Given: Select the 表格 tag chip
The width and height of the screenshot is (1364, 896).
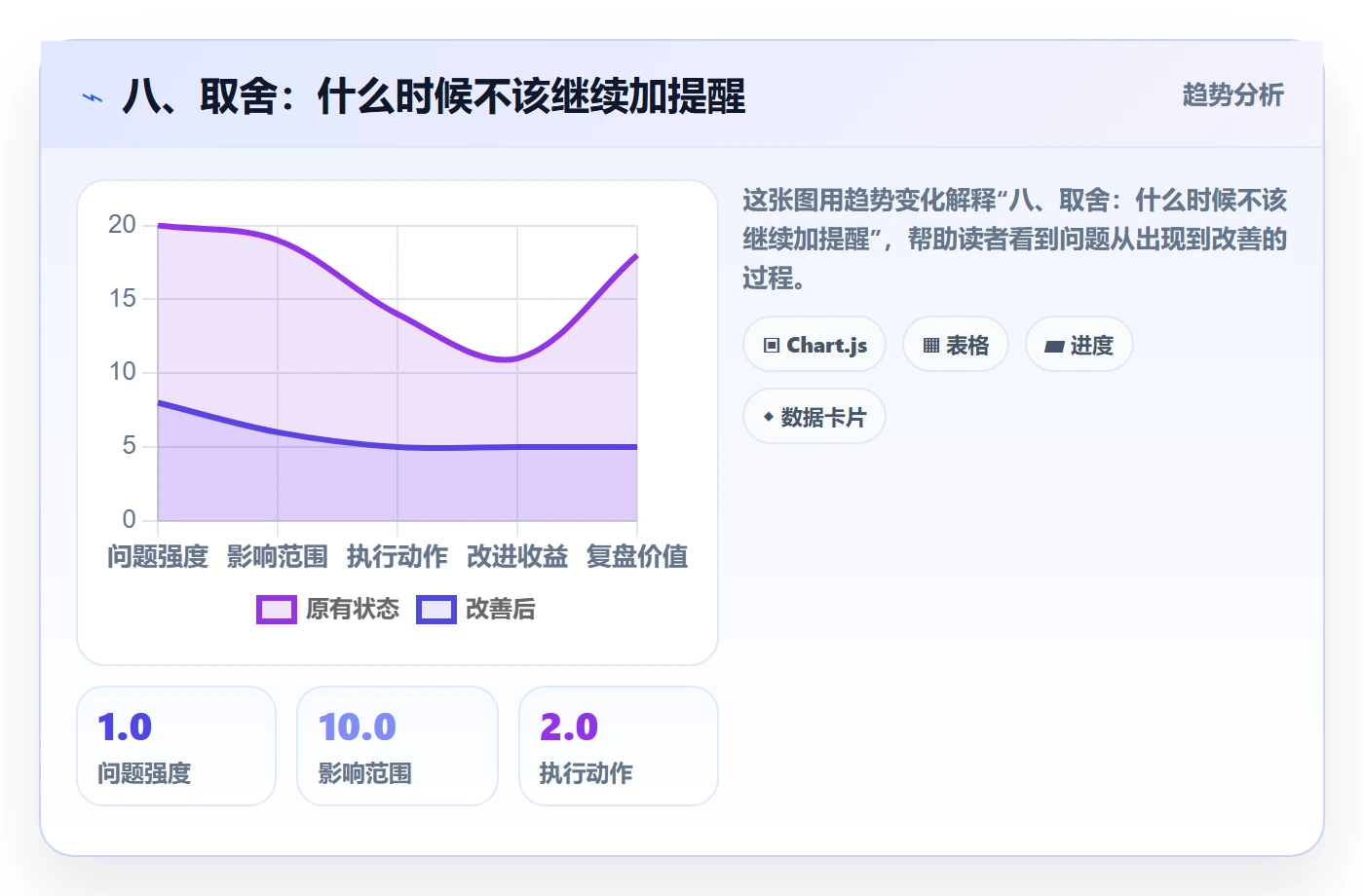Looking at the screenshot, I should tap(956, 345).
